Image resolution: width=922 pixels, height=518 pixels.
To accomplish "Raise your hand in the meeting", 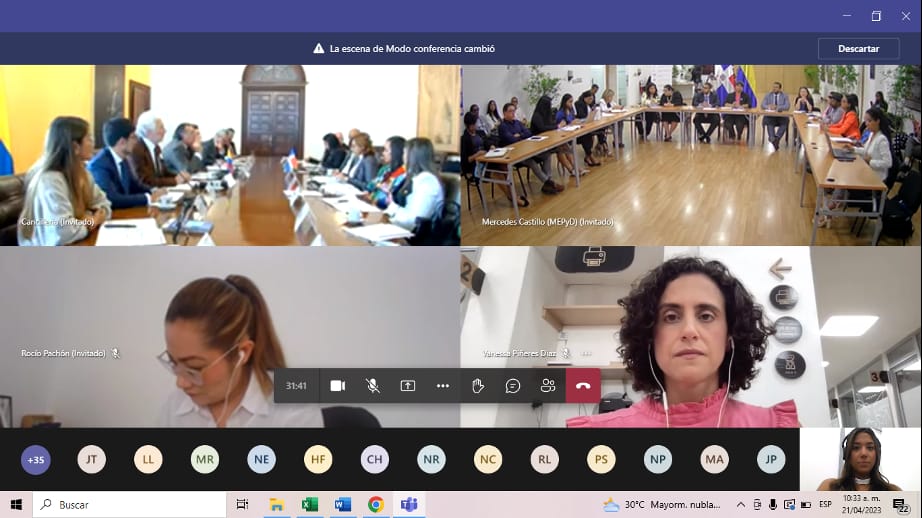I will click(478, 386).
